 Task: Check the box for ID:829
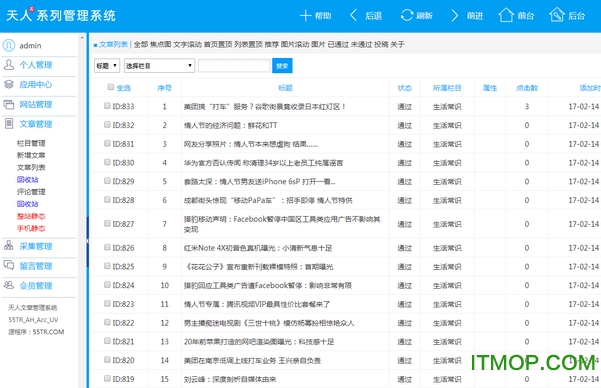(107, 181)
